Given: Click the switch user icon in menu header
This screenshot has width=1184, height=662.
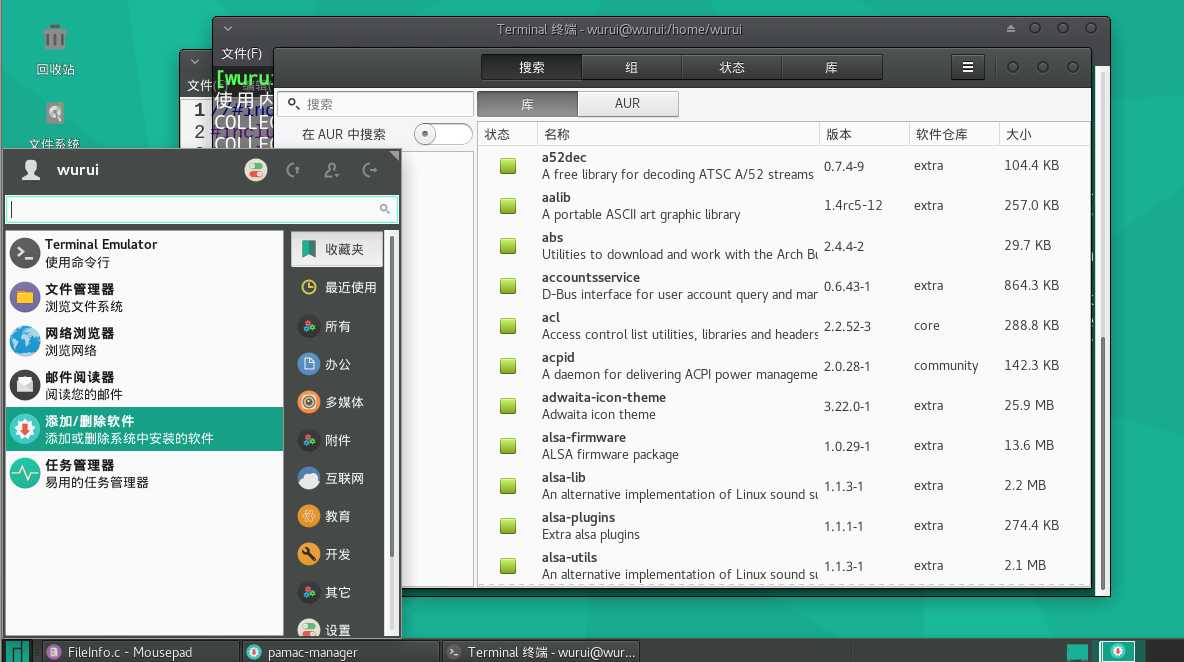Looking at the screenshot, I should [331, 170].
